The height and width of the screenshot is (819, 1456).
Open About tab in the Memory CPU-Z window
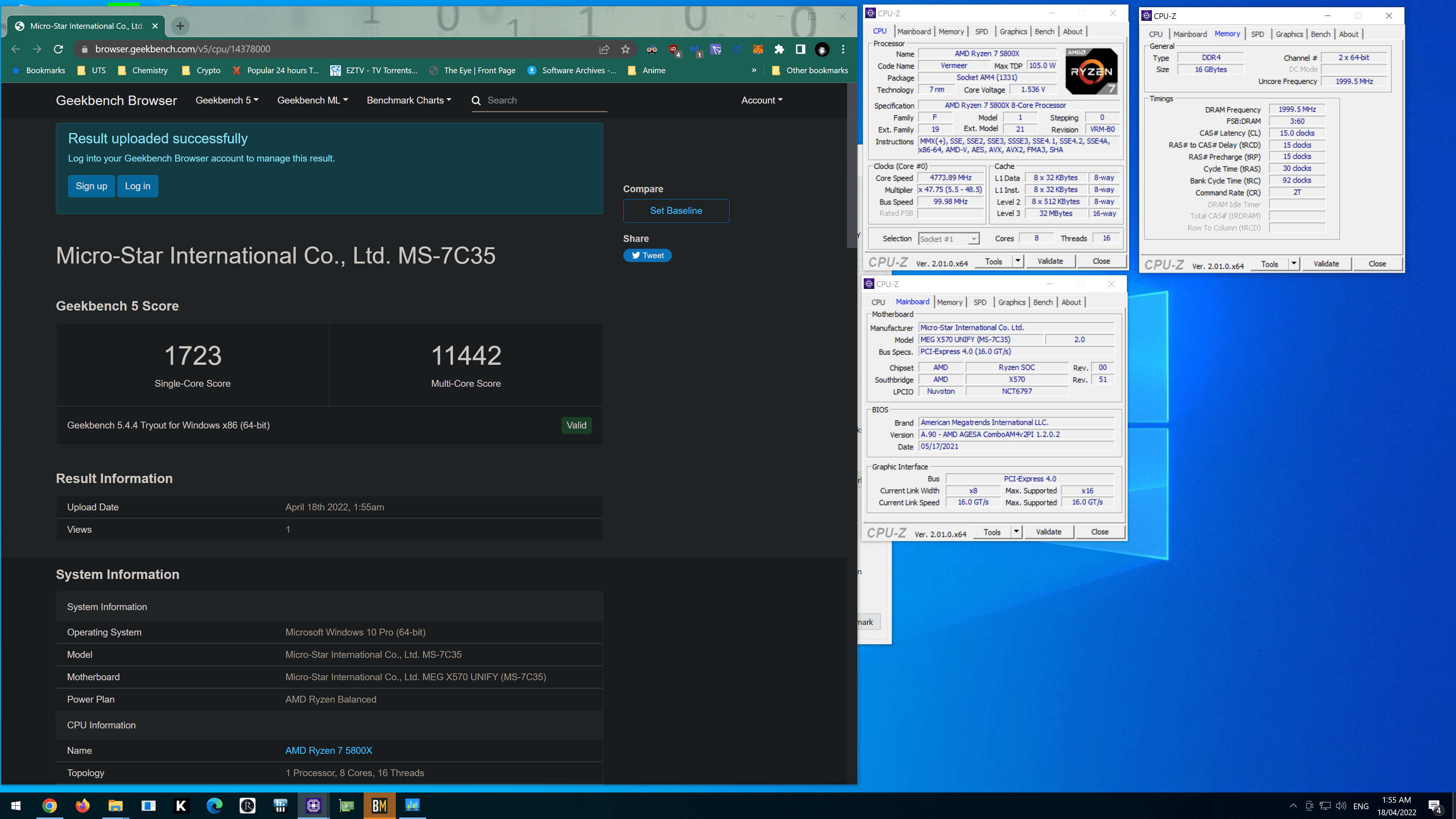click(x=1349, y=35)
